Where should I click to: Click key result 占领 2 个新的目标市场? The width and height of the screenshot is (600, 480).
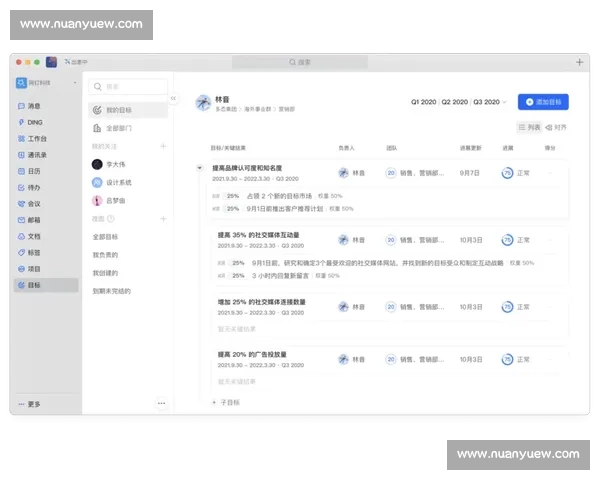[x=279, y=196]
